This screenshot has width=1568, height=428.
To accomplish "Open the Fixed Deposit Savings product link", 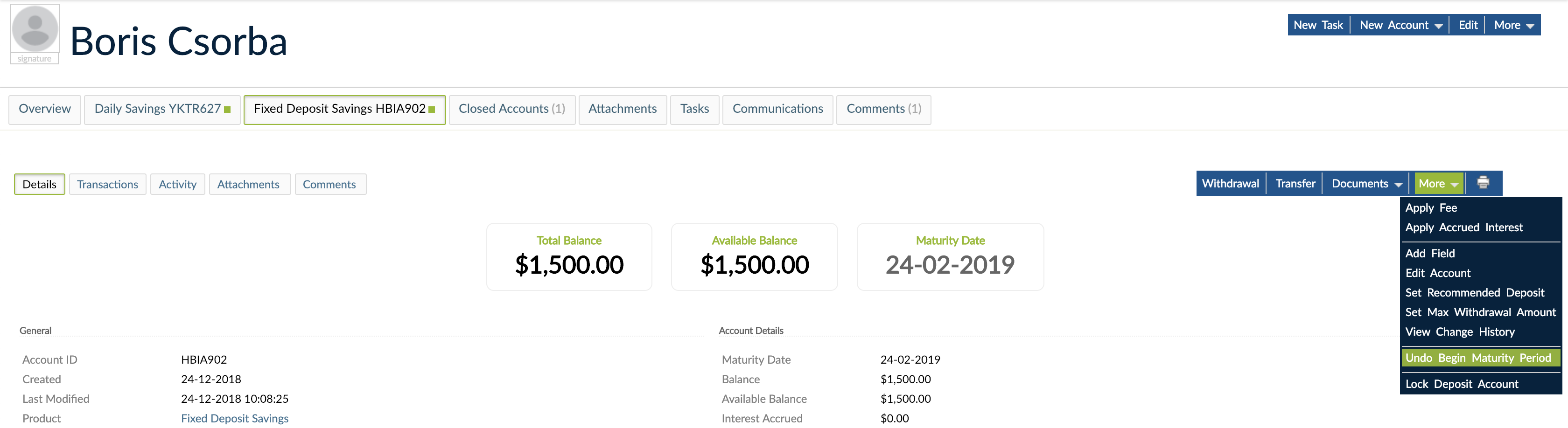I will pyautogui.click(x=234, y=418).
